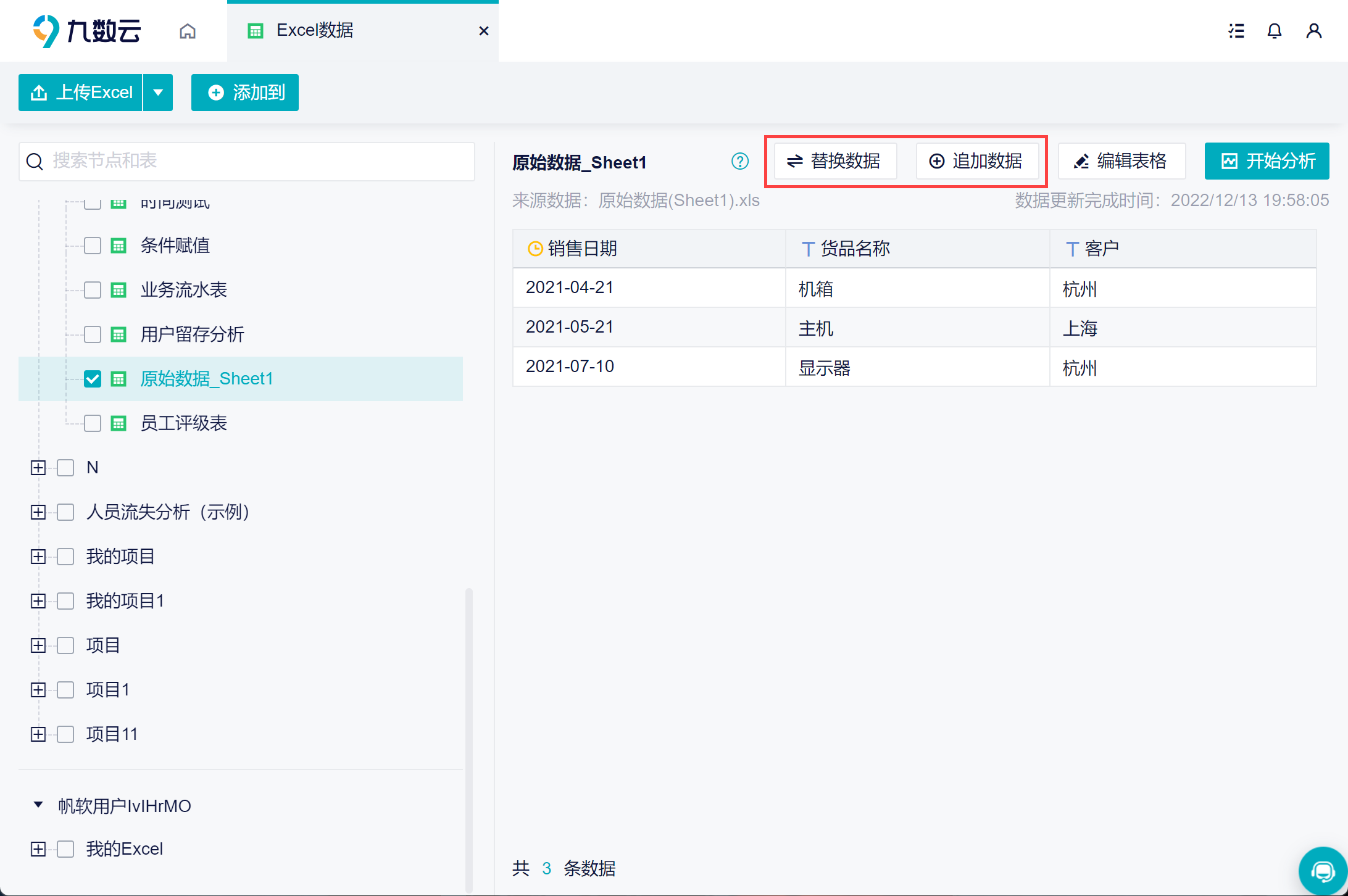Check the 员工评级表 checkbox
Image resolution: width=1348 pixels, height=896 pixels.
(x=93, y=423)
